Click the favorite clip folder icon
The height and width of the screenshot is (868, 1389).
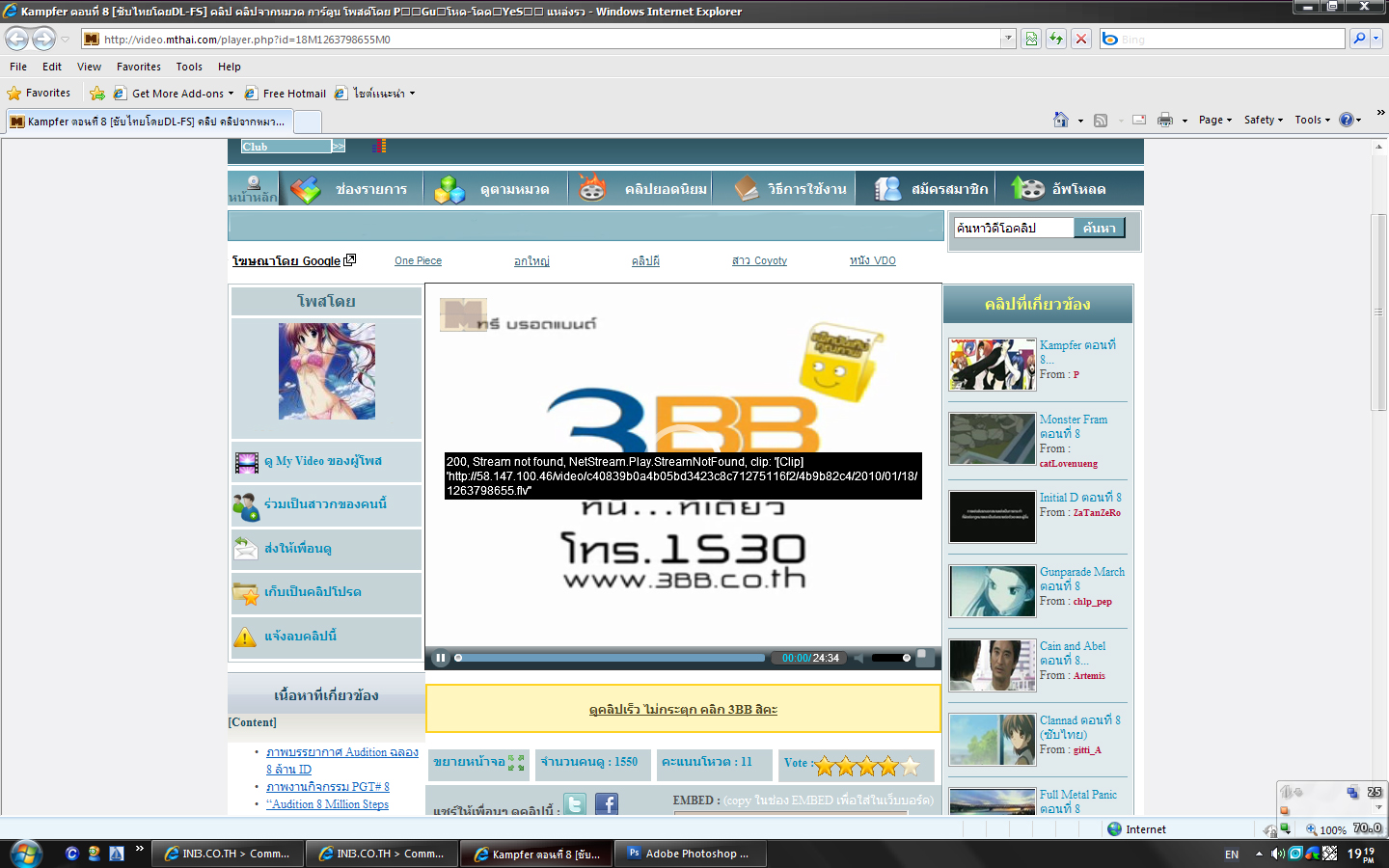point(246,593)
